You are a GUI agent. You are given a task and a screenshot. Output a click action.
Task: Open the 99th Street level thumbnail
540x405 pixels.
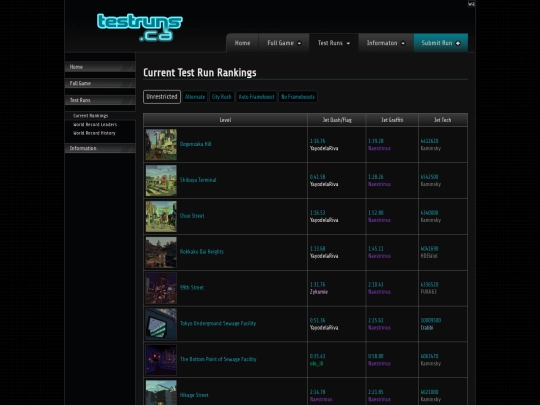coord(161,288)
